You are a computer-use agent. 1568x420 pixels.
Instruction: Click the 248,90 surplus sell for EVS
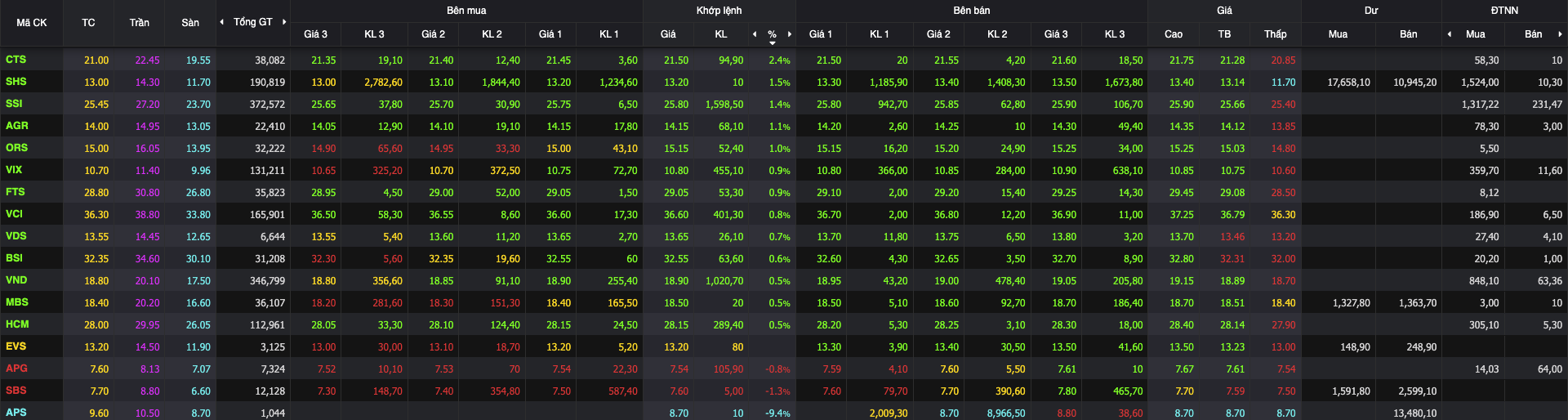(x=1422, y=347)
